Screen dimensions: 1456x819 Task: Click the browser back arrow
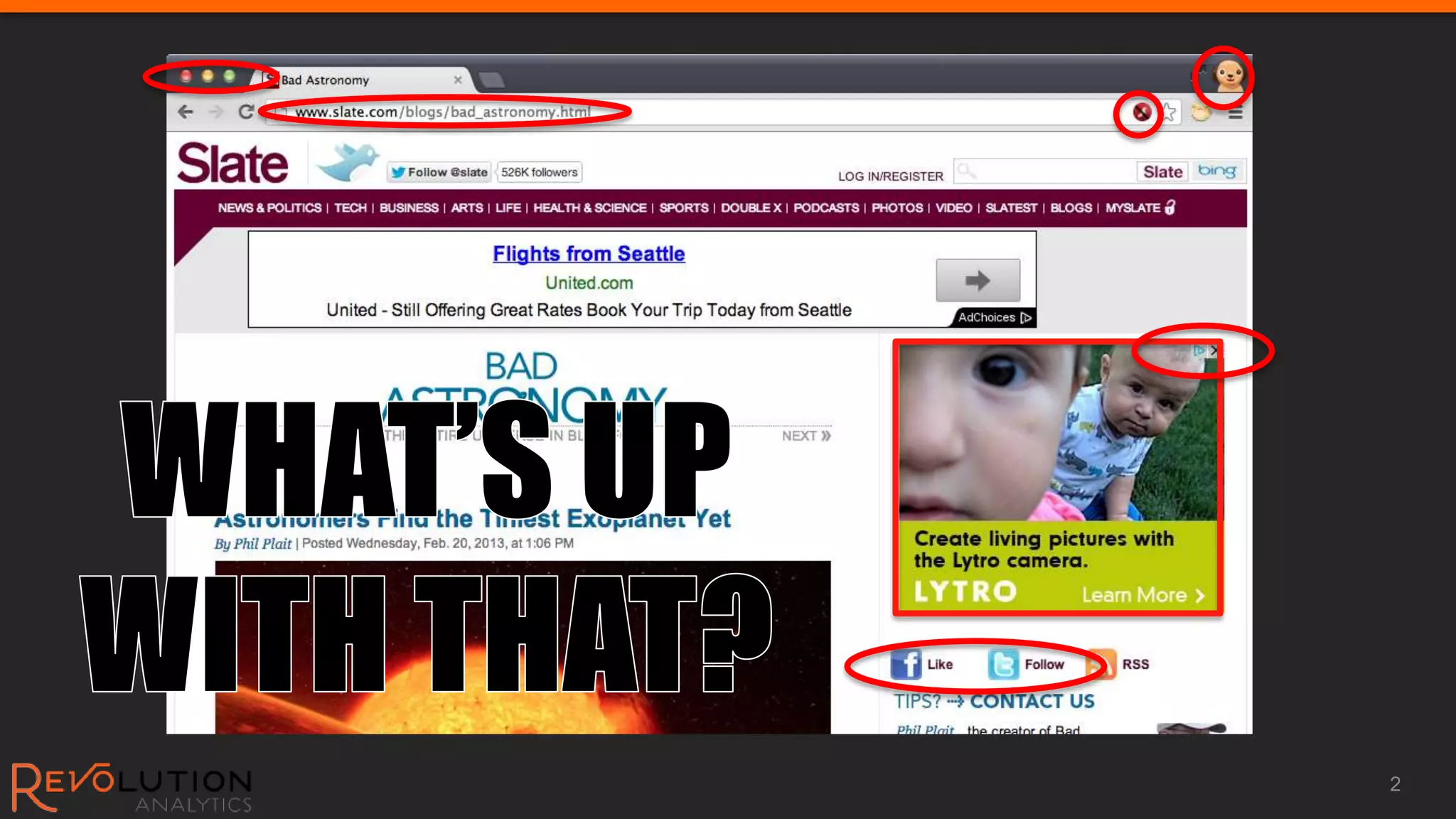point(186,112)
